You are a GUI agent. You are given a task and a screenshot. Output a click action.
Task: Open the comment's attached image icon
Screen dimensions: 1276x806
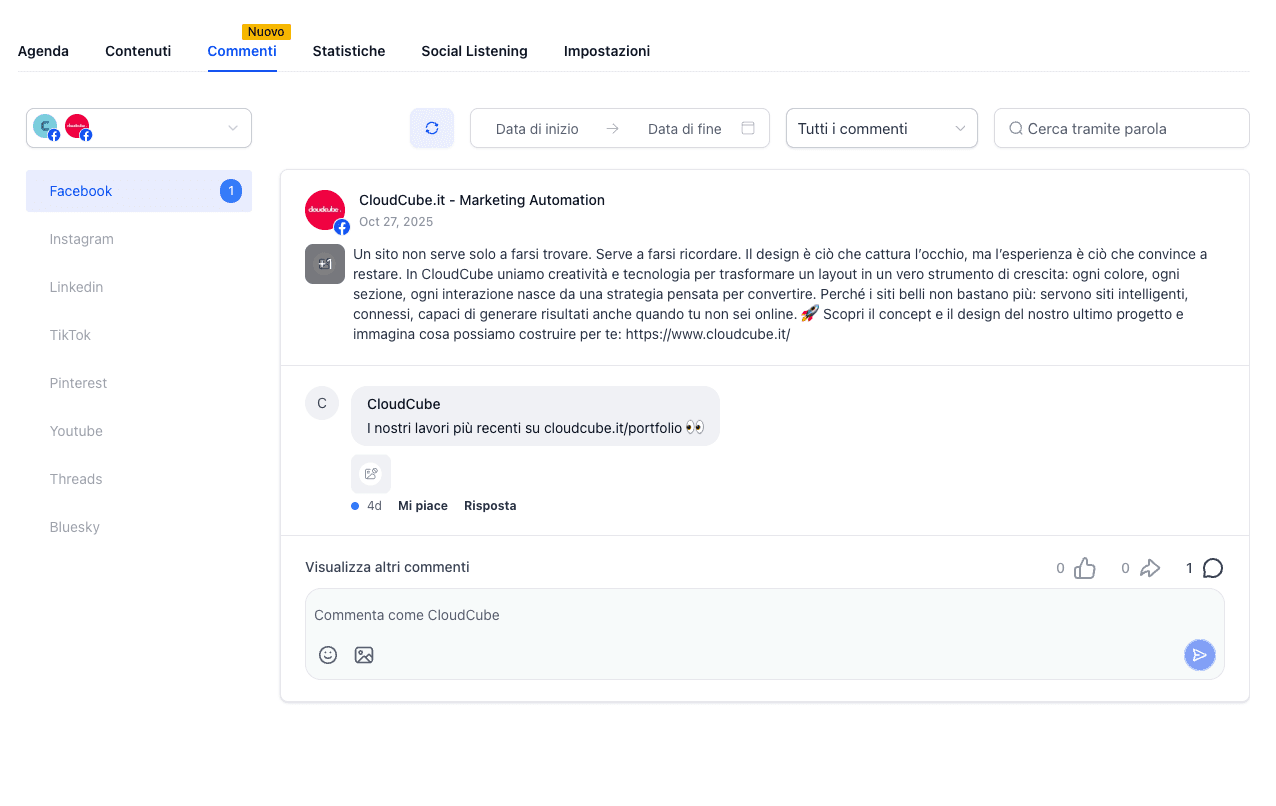coord(371,474)
